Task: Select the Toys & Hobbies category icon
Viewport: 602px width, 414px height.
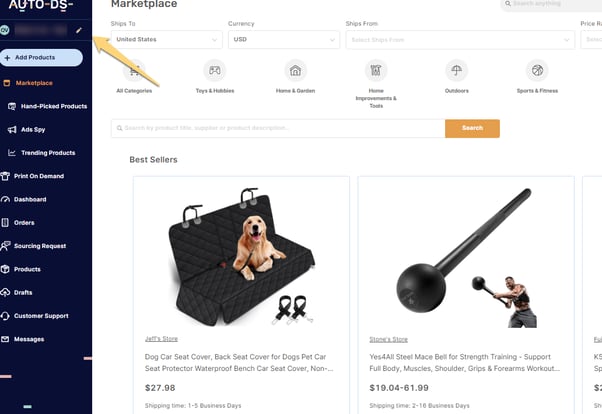Action: click(215, 71)
